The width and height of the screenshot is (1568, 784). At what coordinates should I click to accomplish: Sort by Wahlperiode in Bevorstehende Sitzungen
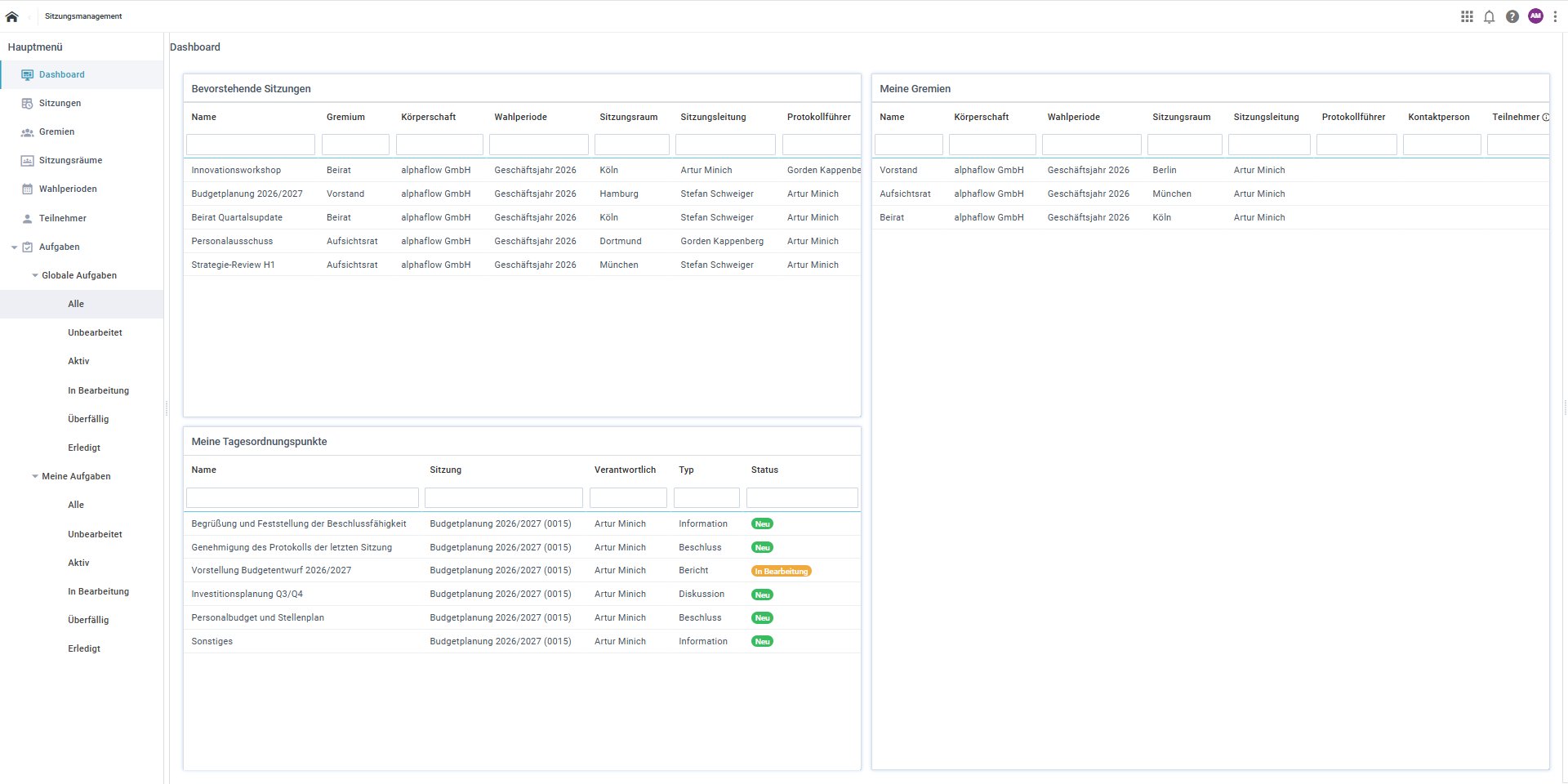[x=520, y=118]
